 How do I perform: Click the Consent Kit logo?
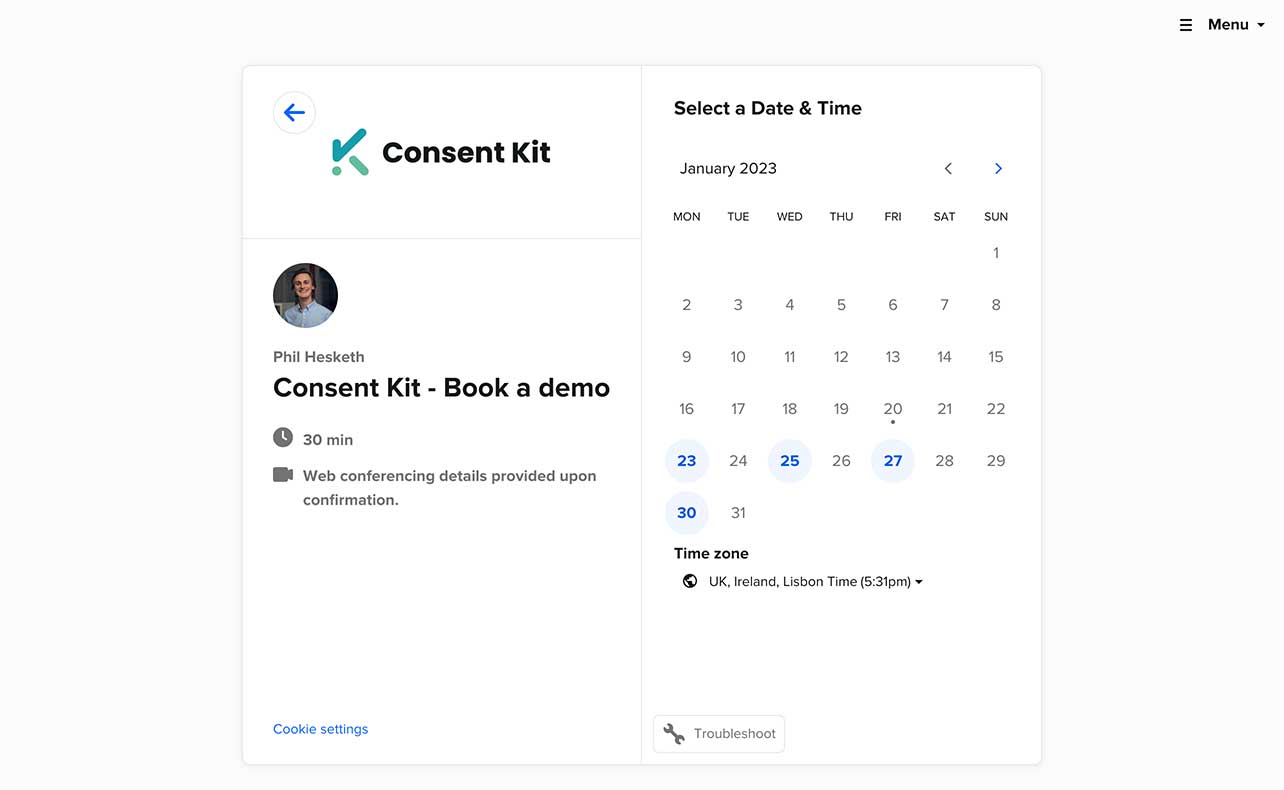pos(441,152)
